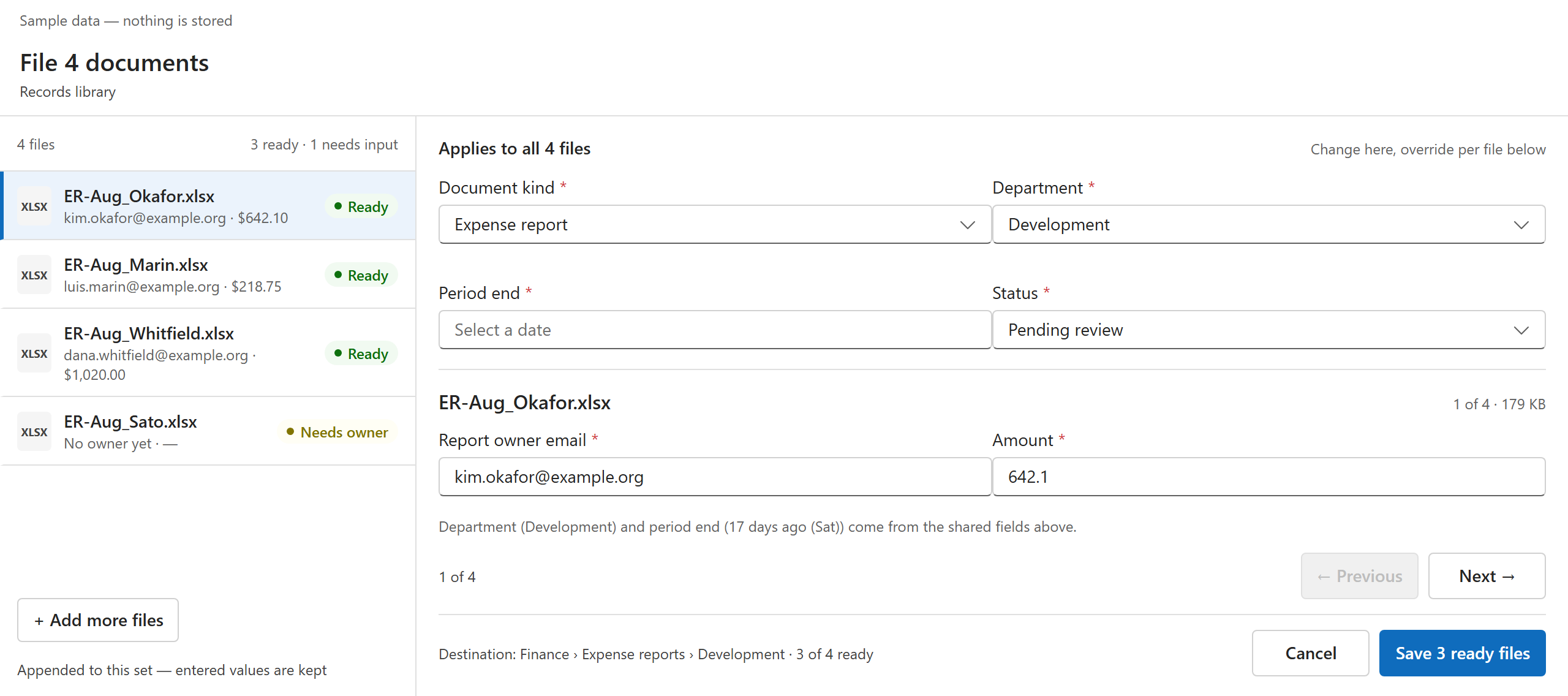
Task: Click the Ready badge on the Okafor file
Action: [361, 206]
